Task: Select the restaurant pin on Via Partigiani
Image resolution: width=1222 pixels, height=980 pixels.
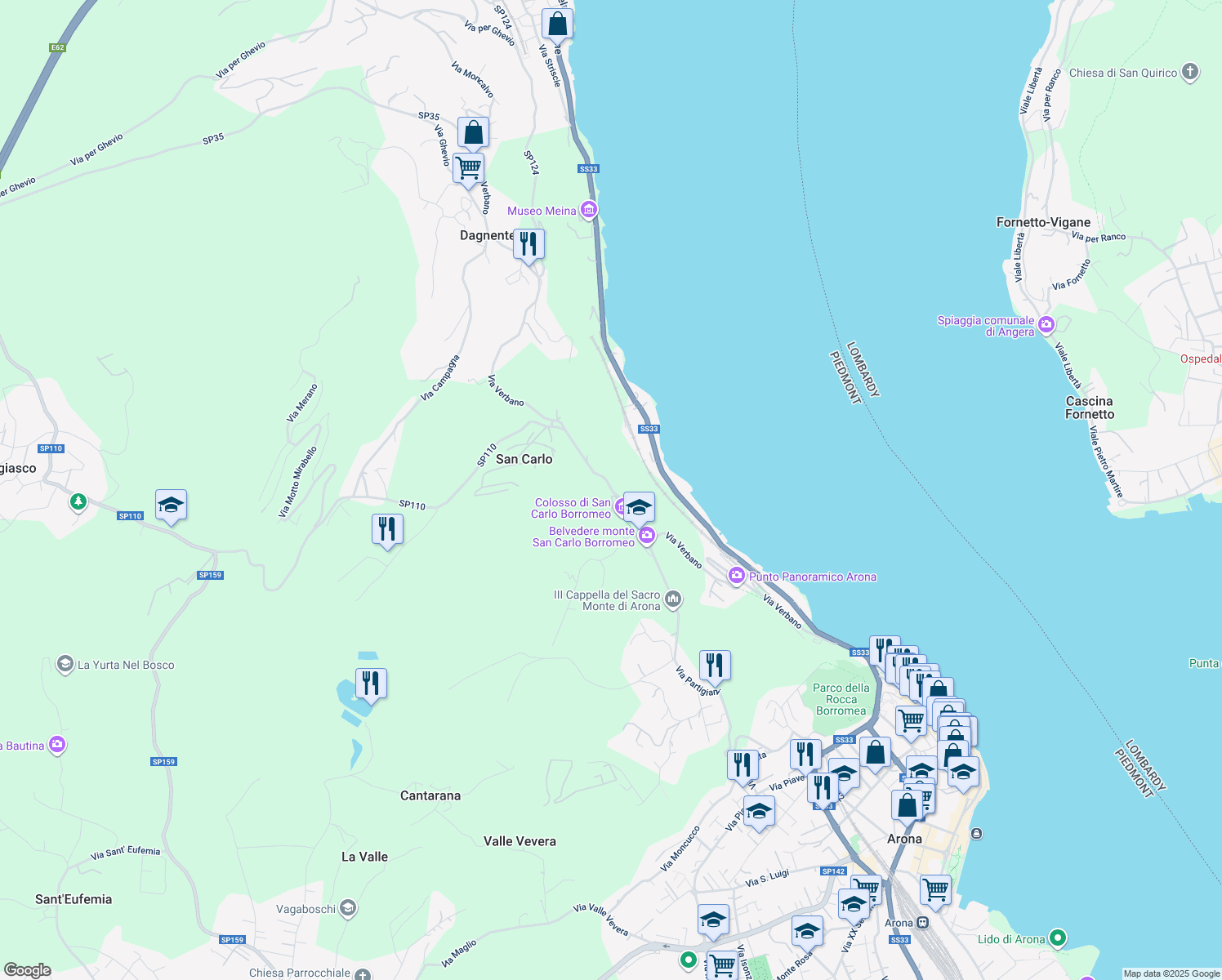Action: [x=715, y=668]
